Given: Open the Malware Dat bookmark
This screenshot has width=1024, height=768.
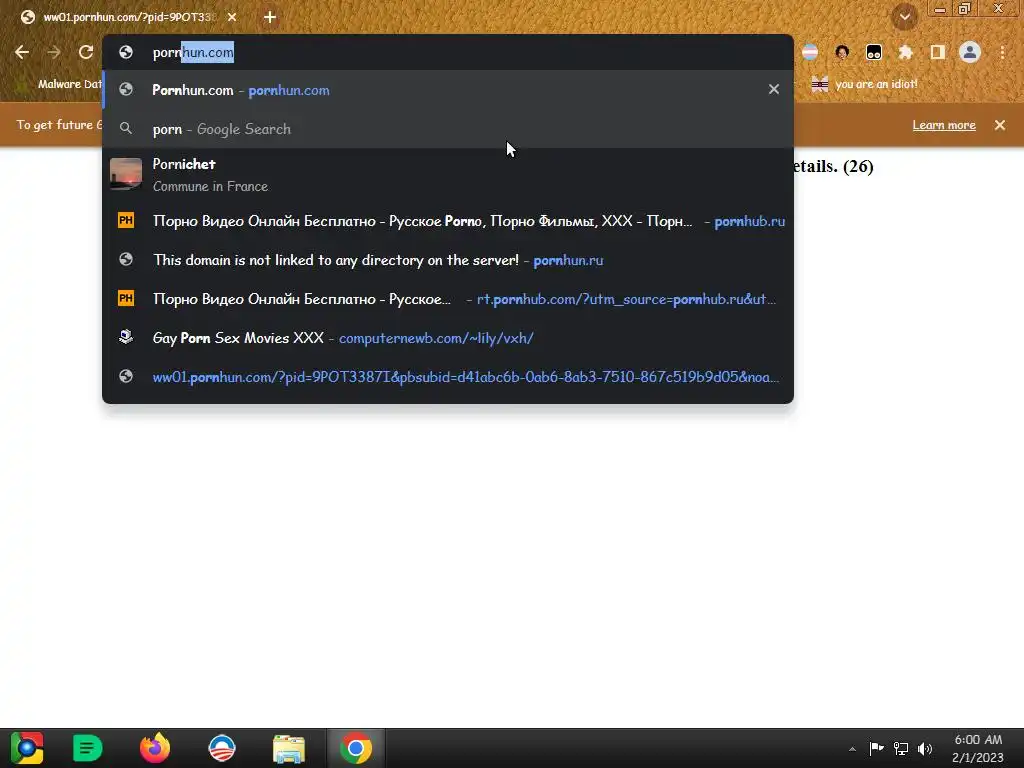Looking at the screenshot, I should (x=59, y=84).
